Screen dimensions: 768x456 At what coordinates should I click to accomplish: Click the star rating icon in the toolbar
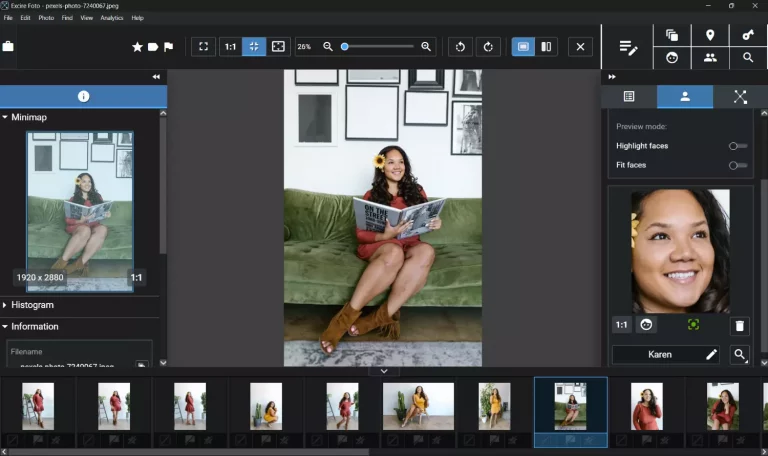tap(138, 47)
